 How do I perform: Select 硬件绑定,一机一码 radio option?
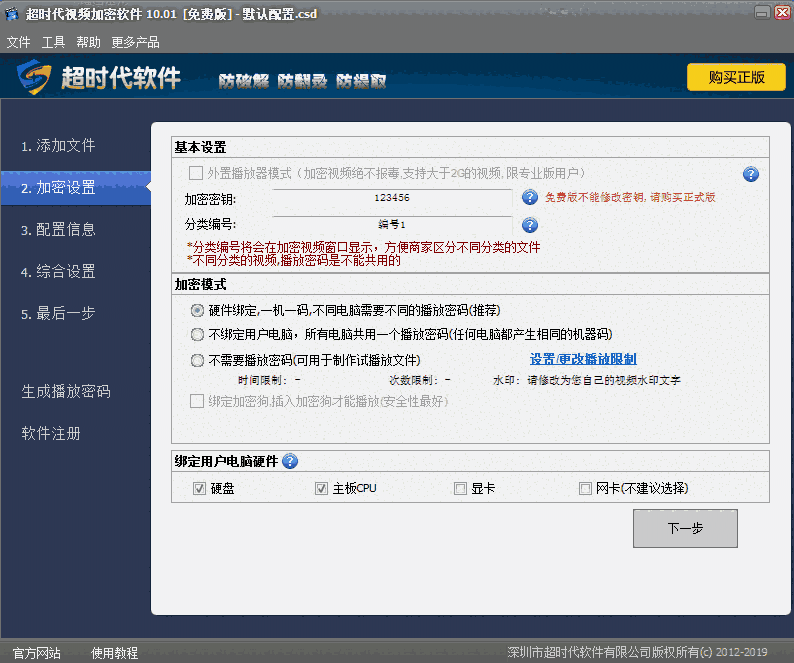pyautogui.click(x=197, y=310)
